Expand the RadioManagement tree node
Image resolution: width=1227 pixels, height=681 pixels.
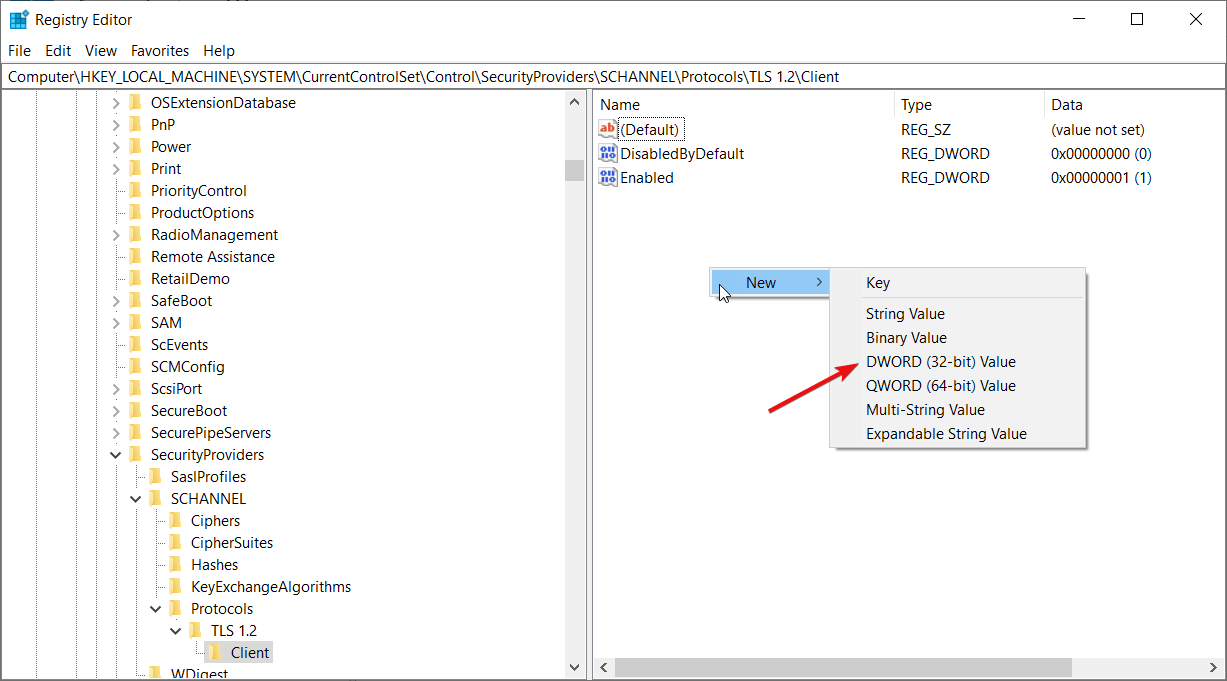(x=116, y=234)
